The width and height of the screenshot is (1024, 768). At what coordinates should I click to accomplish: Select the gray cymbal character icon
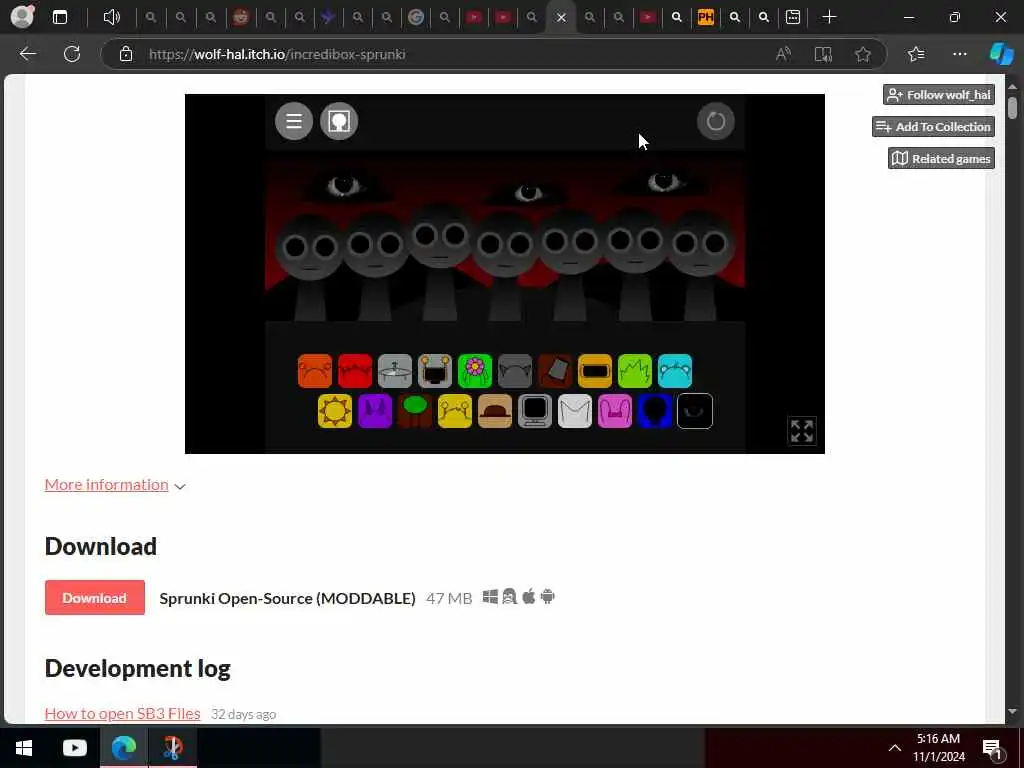point(395,371)
